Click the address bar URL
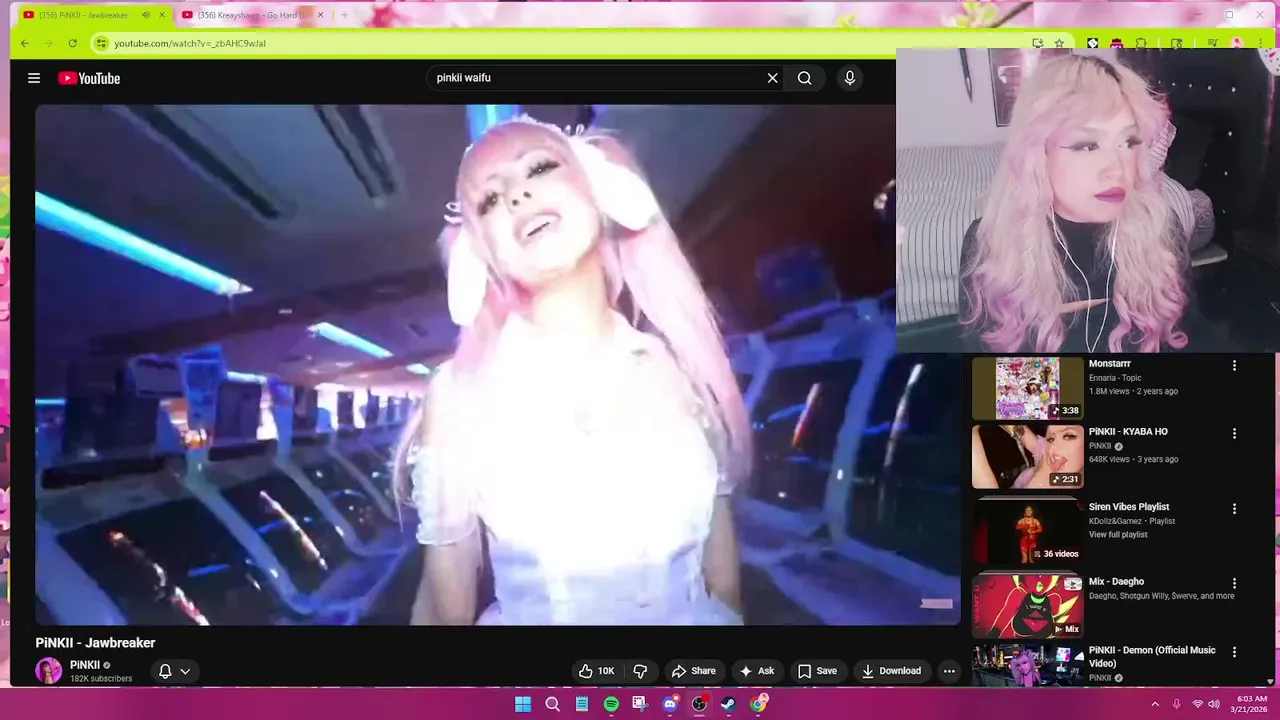1280x720 pixels. tap(190, 43)
